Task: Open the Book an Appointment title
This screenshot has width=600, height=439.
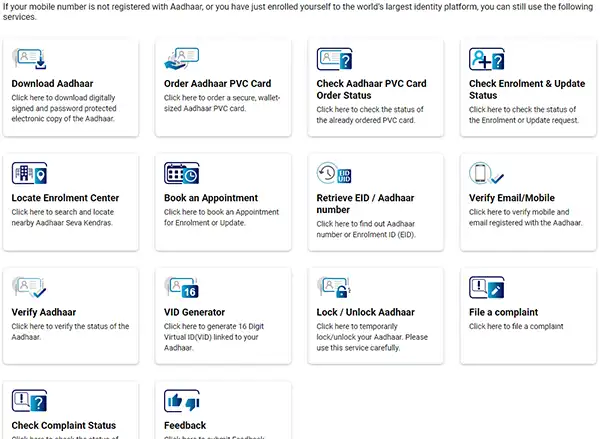Action: click(211, 198)
